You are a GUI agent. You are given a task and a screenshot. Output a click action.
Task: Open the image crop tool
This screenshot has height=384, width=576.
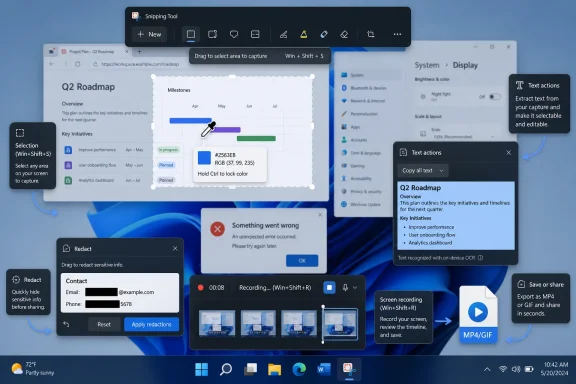pos(371,34)
